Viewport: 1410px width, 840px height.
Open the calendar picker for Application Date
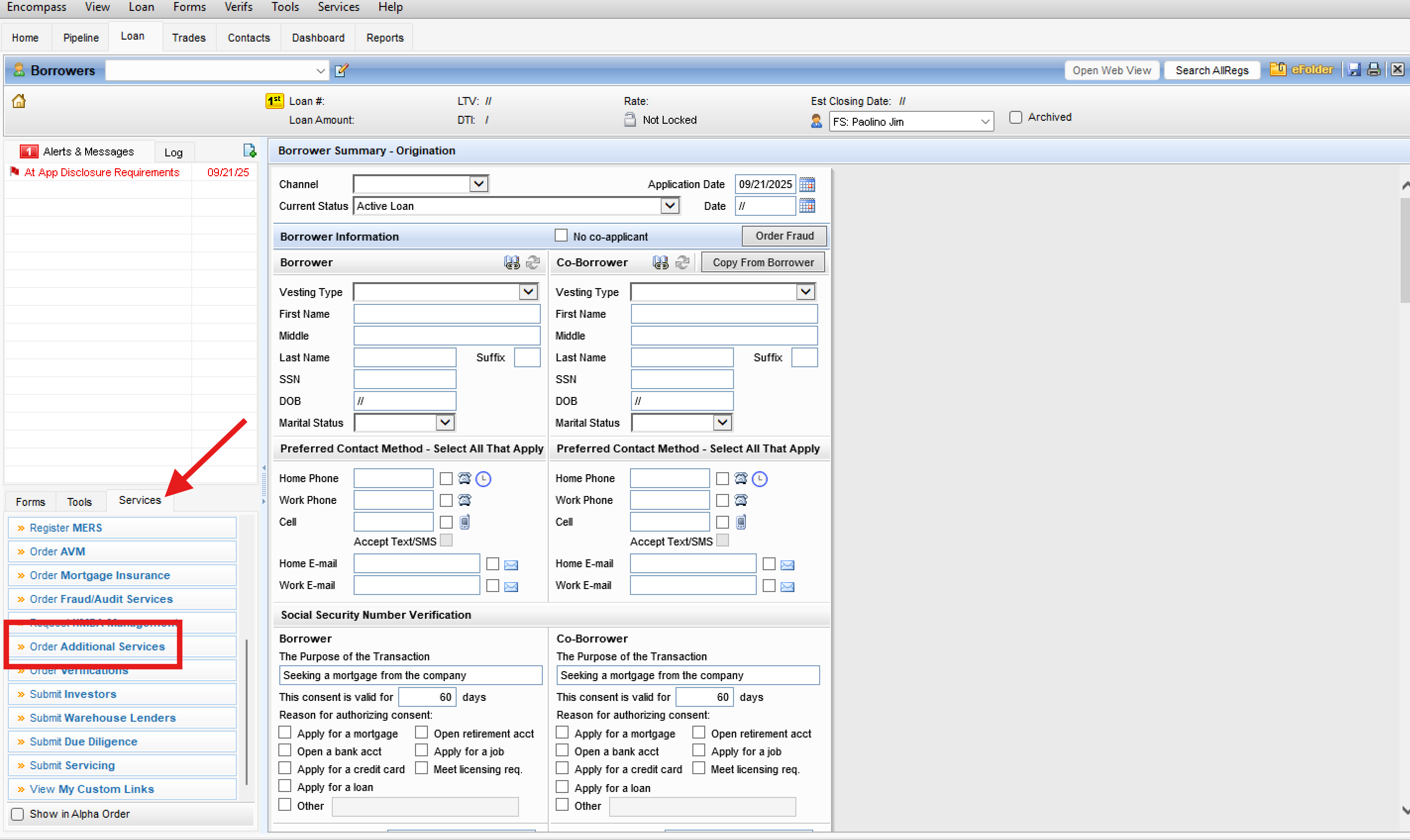tap(807, 184)
